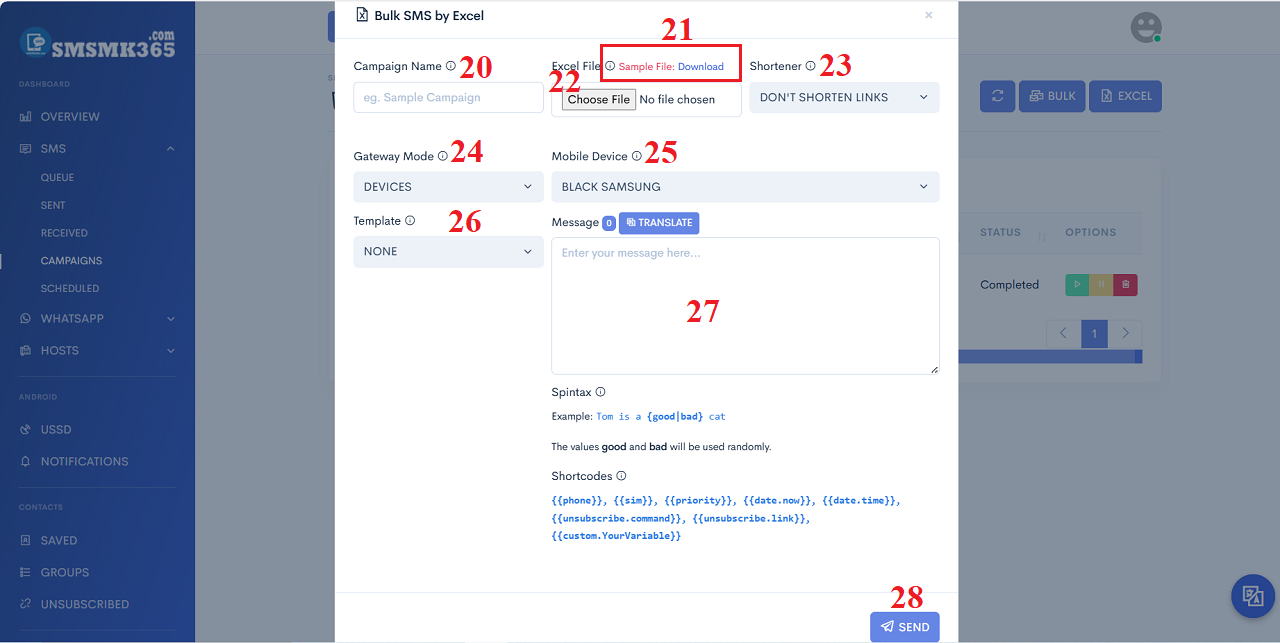The width and height of the screenshot is (1280, 643).
Task: Click the next page arrow
Action: point(1126,333)
